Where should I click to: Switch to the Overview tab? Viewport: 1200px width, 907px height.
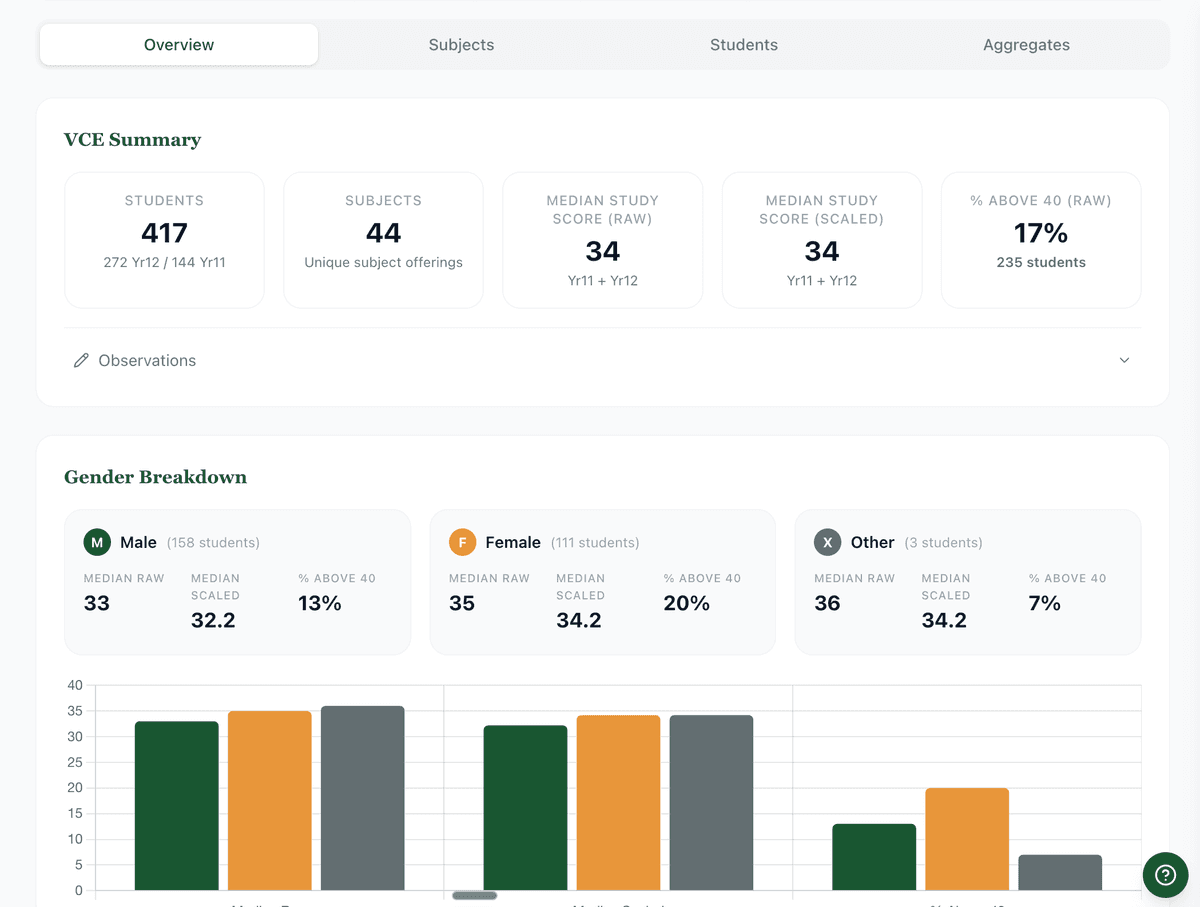click(x=179, y=45)
